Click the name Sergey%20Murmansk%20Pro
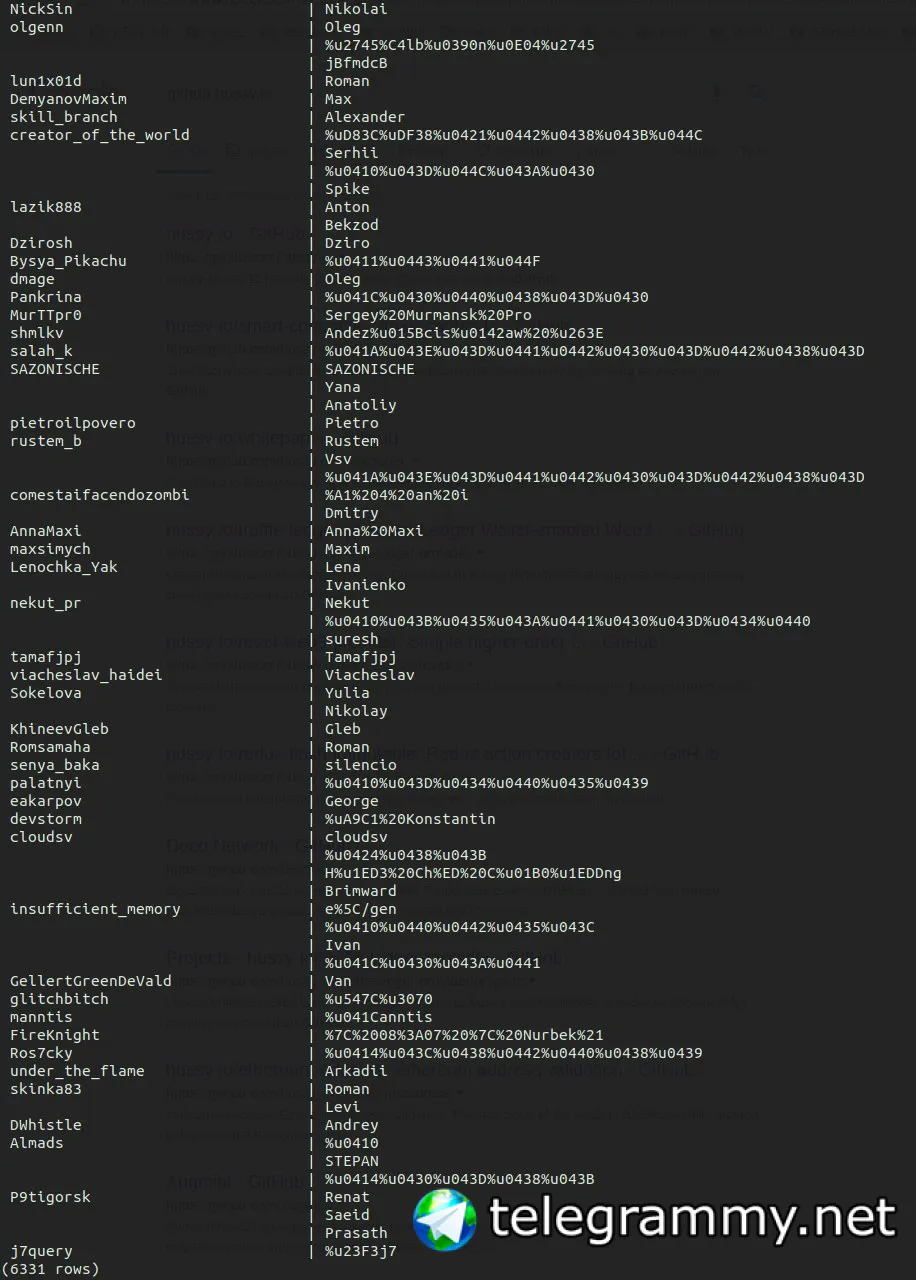The image size is (916, 1280). [x=428, y=315]
